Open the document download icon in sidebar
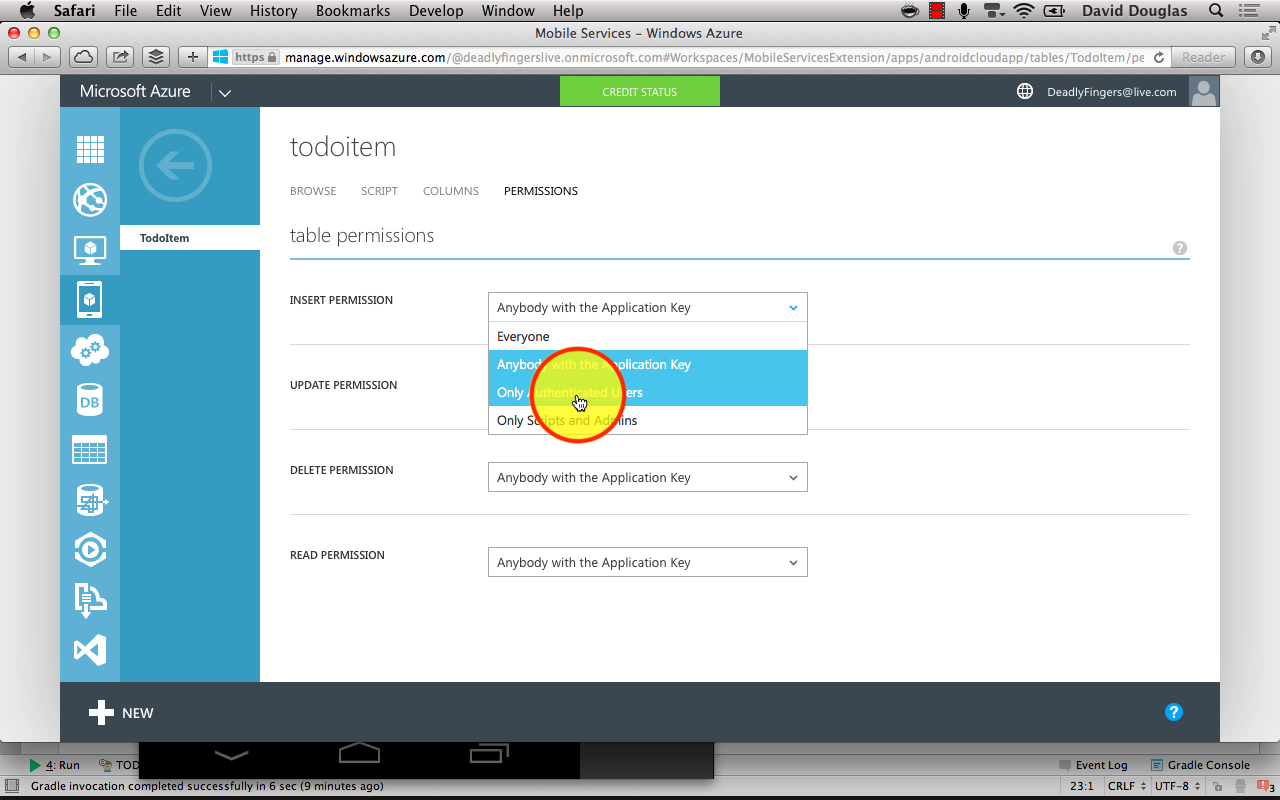 (x=90, y=600)
